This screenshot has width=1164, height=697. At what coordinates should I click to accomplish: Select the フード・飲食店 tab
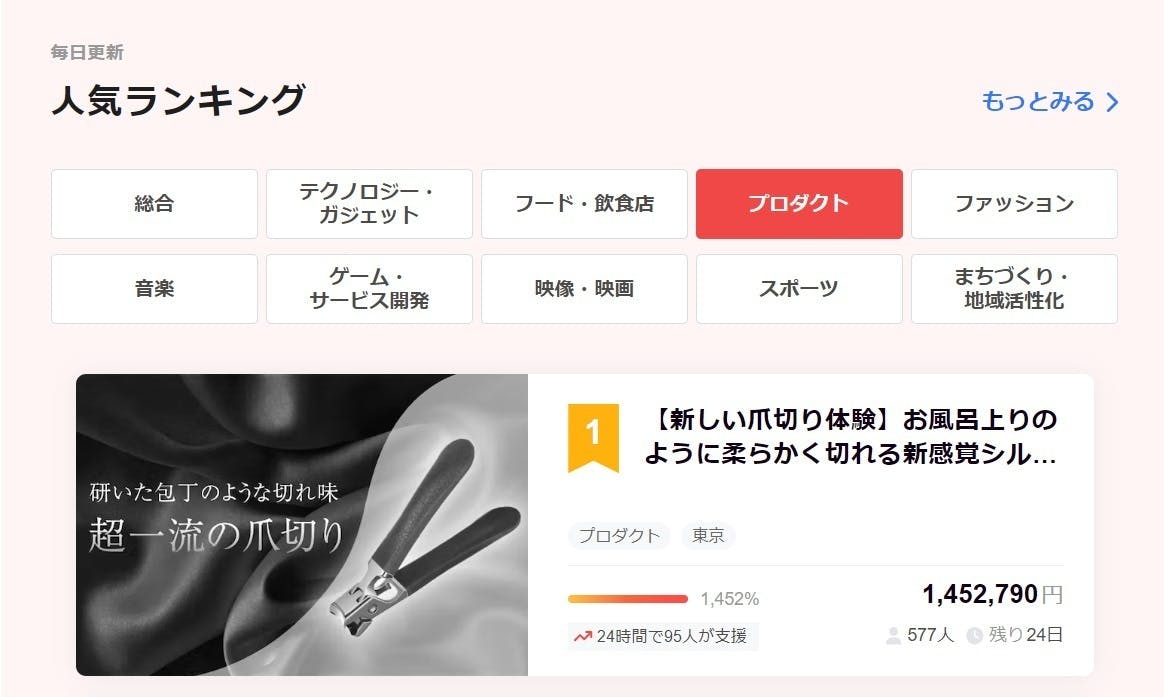584,204
